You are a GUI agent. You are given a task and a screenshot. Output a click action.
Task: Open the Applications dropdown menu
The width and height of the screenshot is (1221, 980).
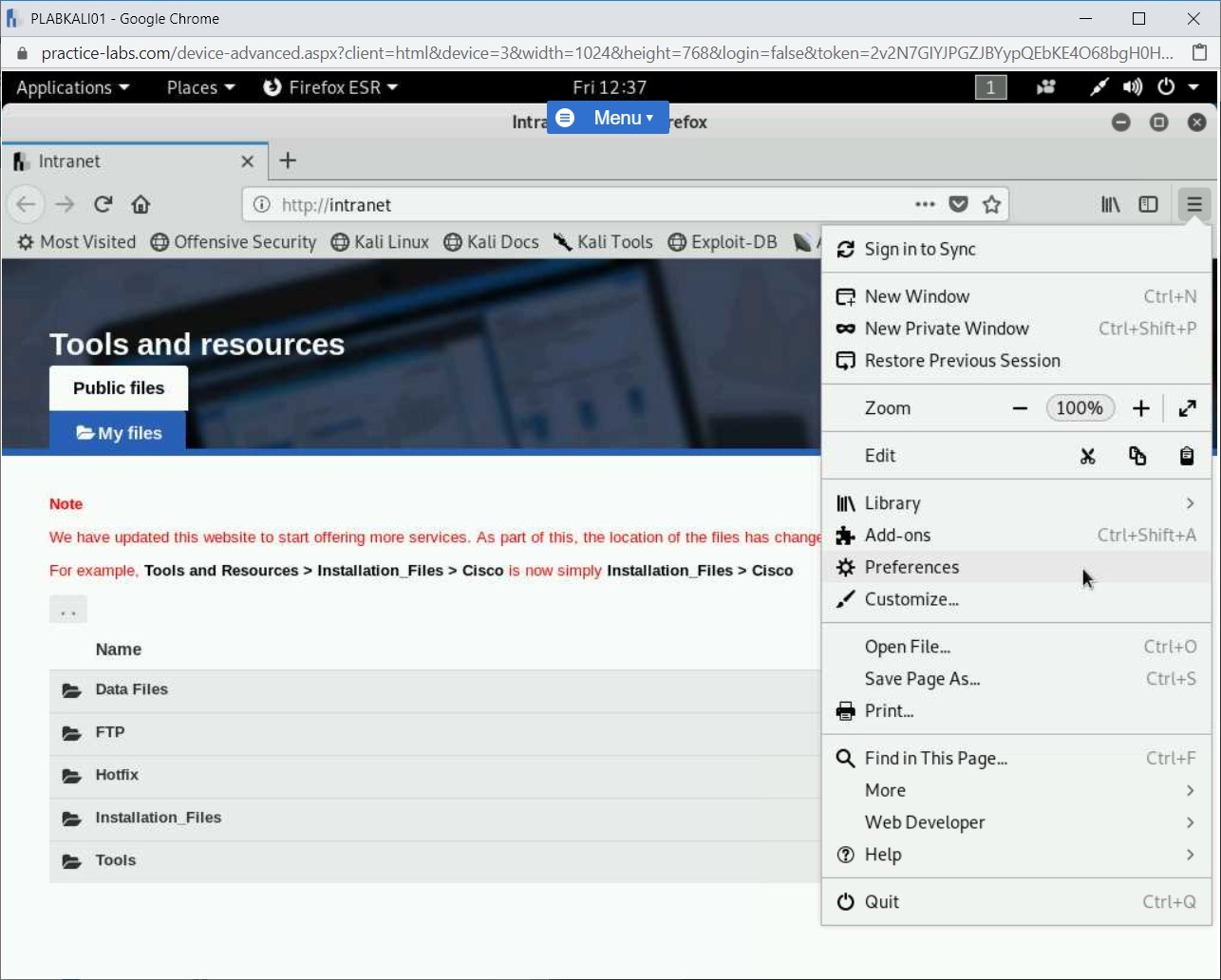pos(72,87)
